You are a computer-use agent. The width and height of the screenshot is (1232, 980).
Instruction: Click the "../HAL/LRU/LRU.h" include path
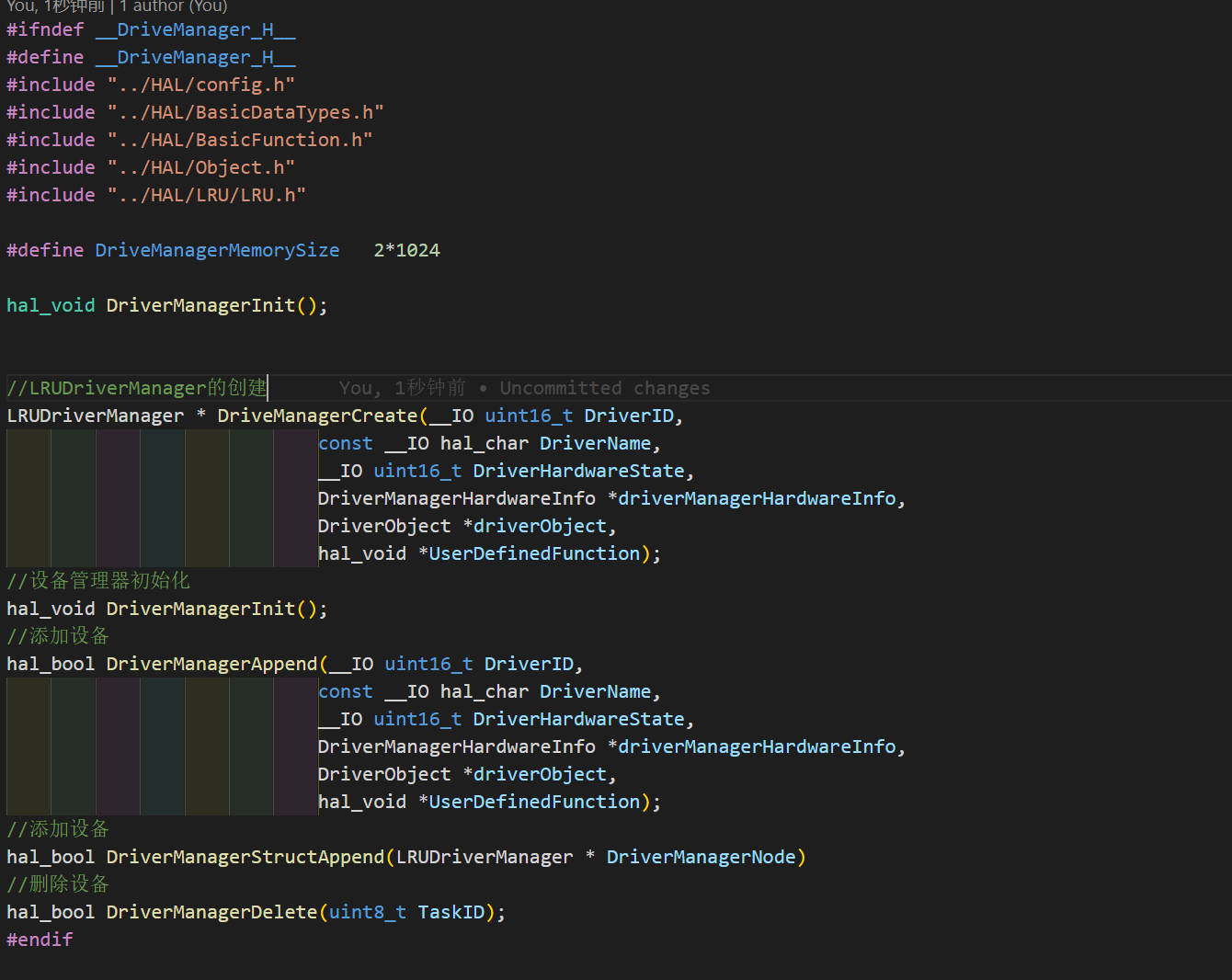[206, 195]
